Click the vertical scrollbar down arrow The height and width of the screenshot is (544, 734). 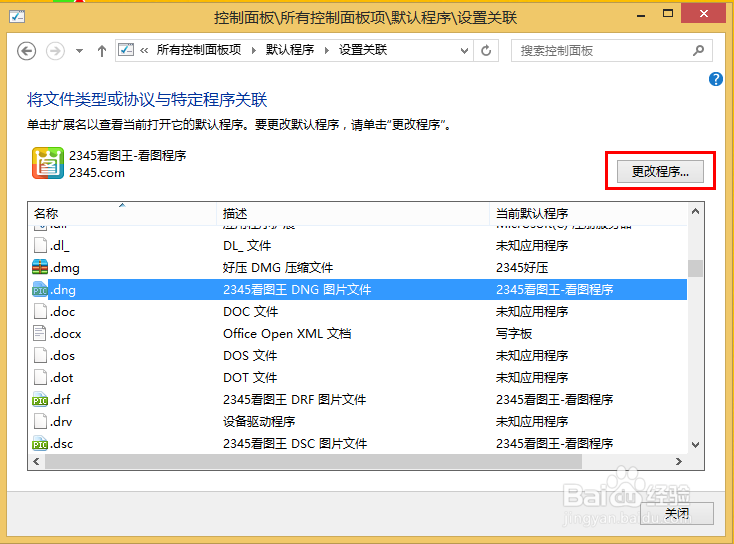click(x=695, y=445)
